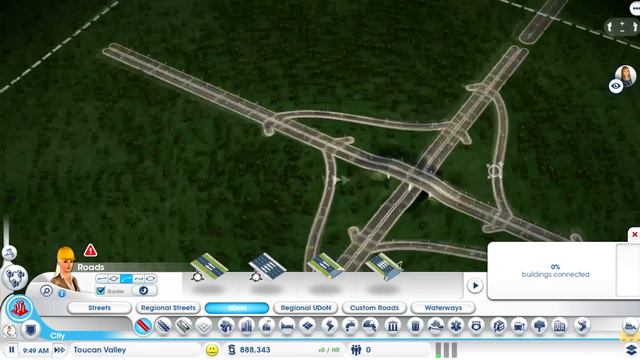Click the RCI demand bars
Viewport: 640px width, 360px height.
[446, 350]
